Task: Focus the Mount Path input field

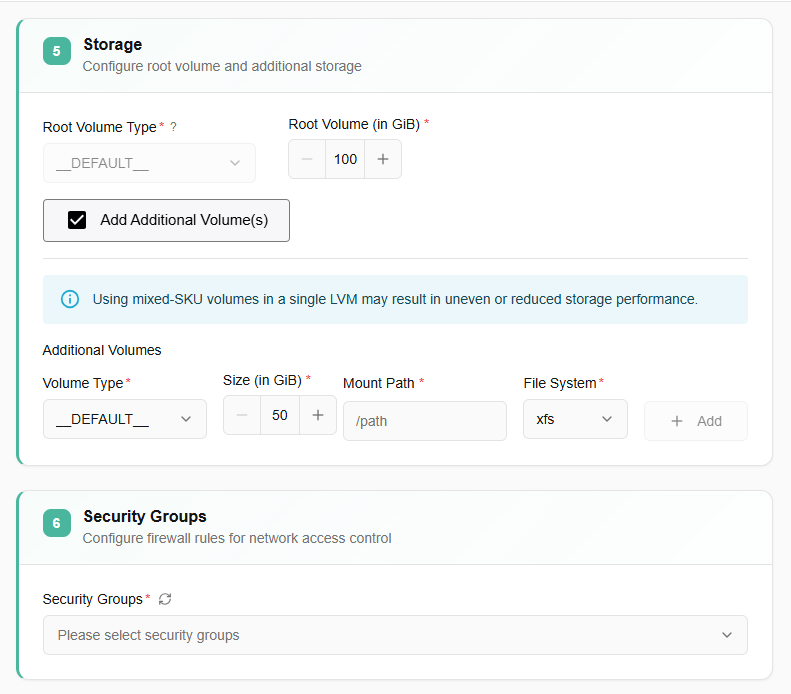Action: [424, 421]
